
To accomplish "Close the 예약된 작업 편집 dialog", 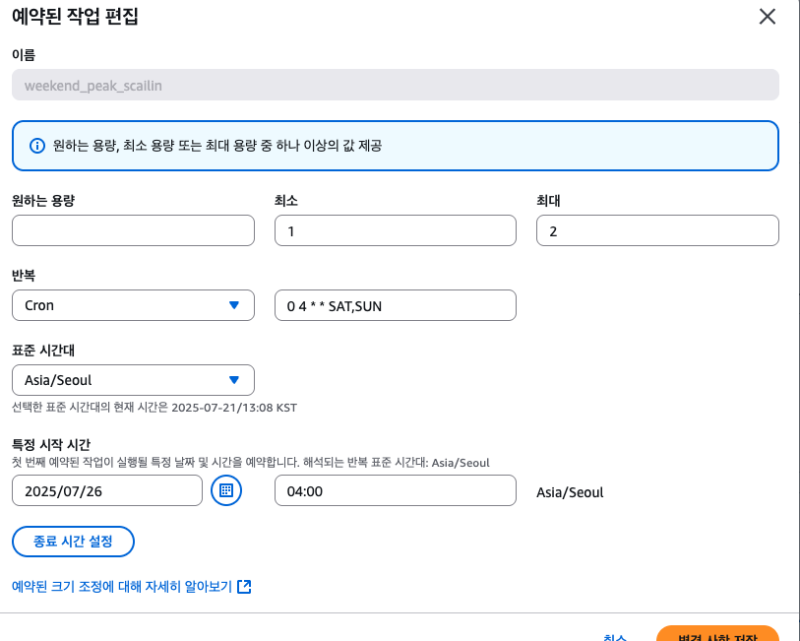I will click(x=767, y=16).
